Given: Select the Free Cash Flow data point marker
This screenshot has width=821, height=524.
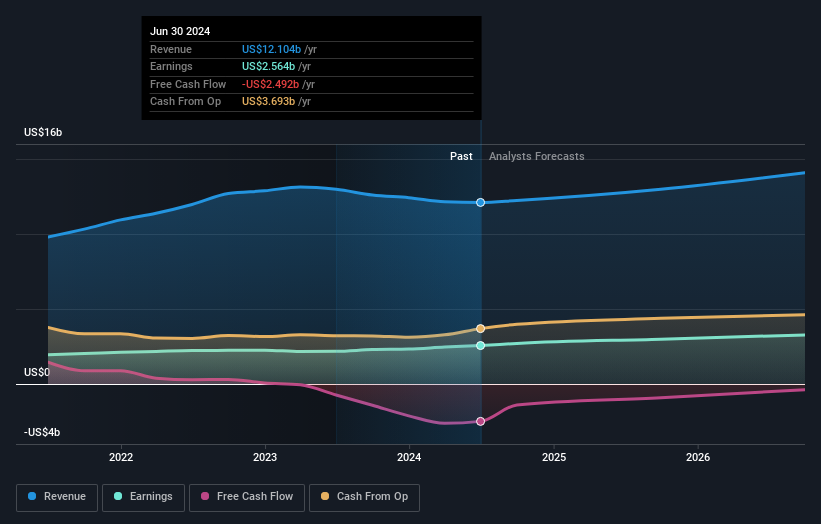Looking at the screenshot, I should (x=480, y=421).
